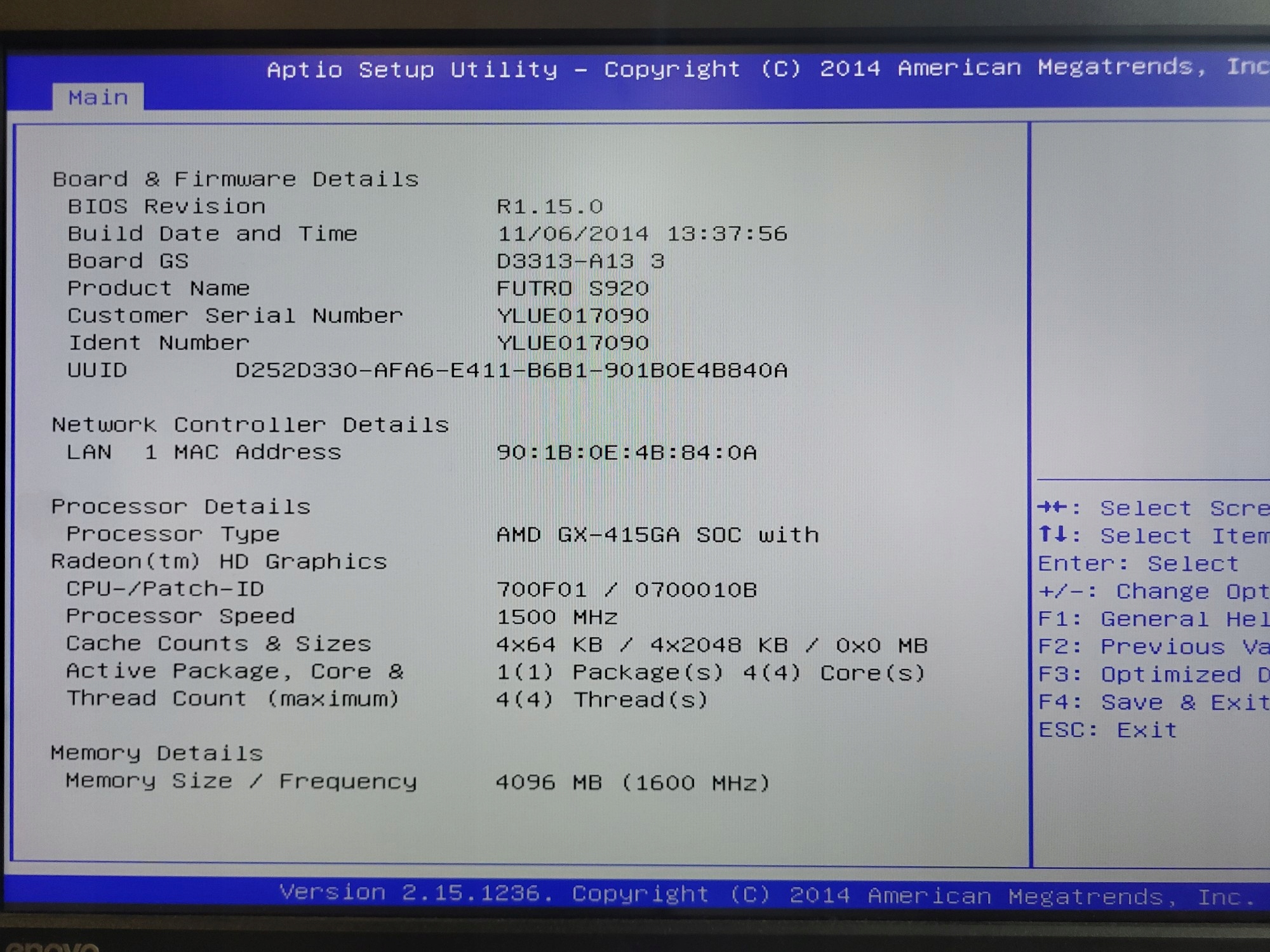The width and height of the screenshot is (1270, 952).
Task: Click the Customer Serial Number label
Action: 235,315
